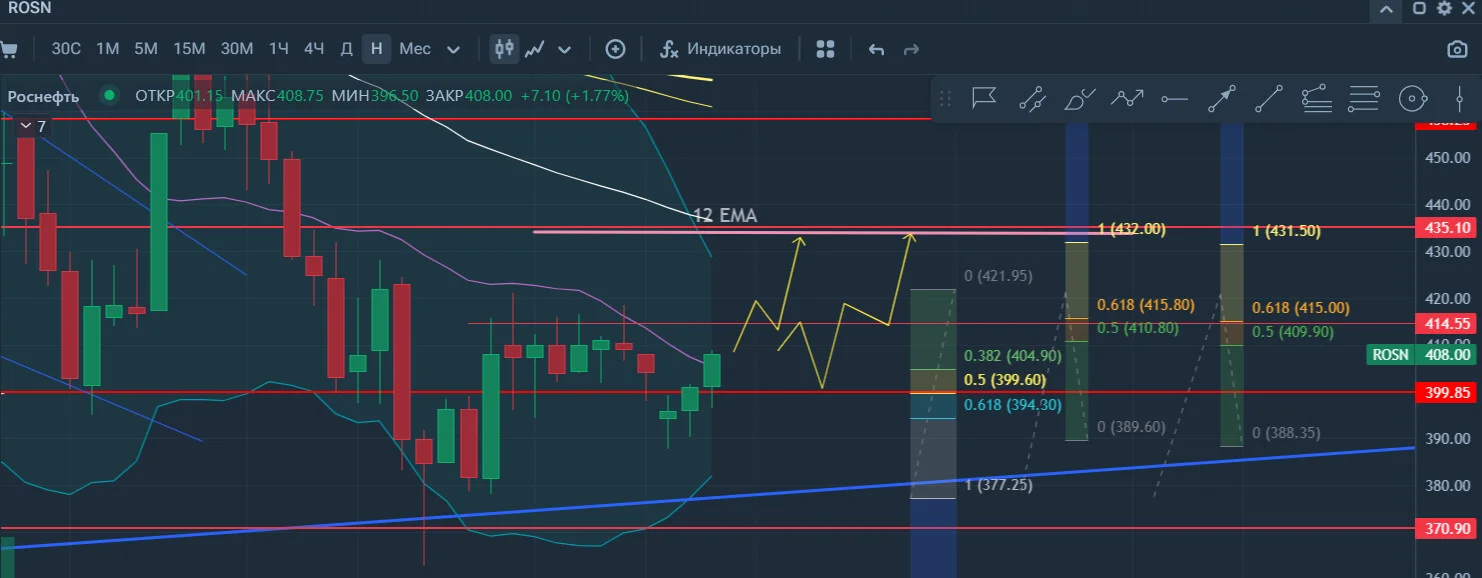Open the Индикаторы menu
This screenshot has height=578, width=1482.
pos(734,49)
